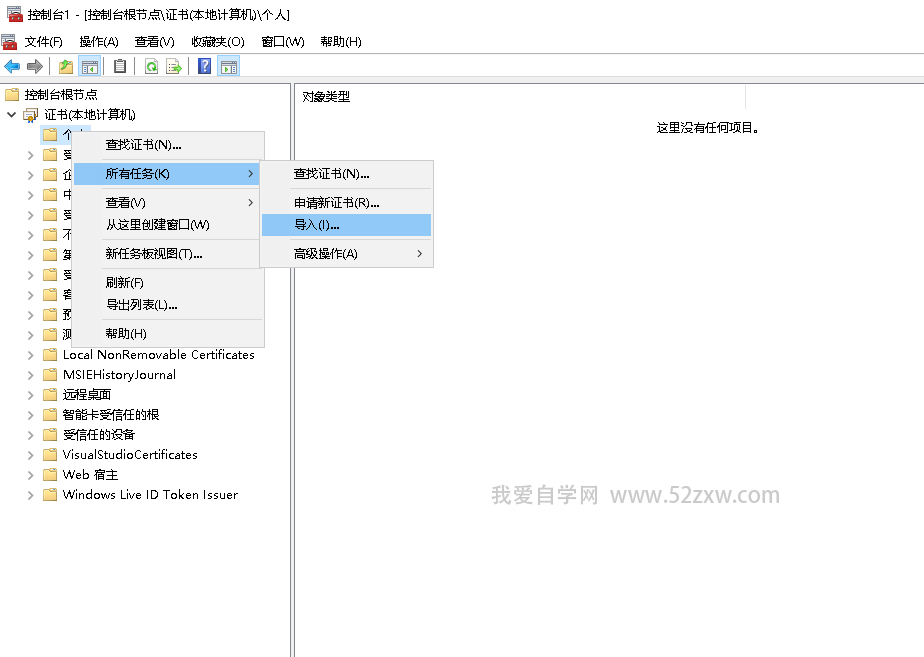Open the 文件(F) menu in menu bar
This screenshot has height=657, width=924.
43,42
